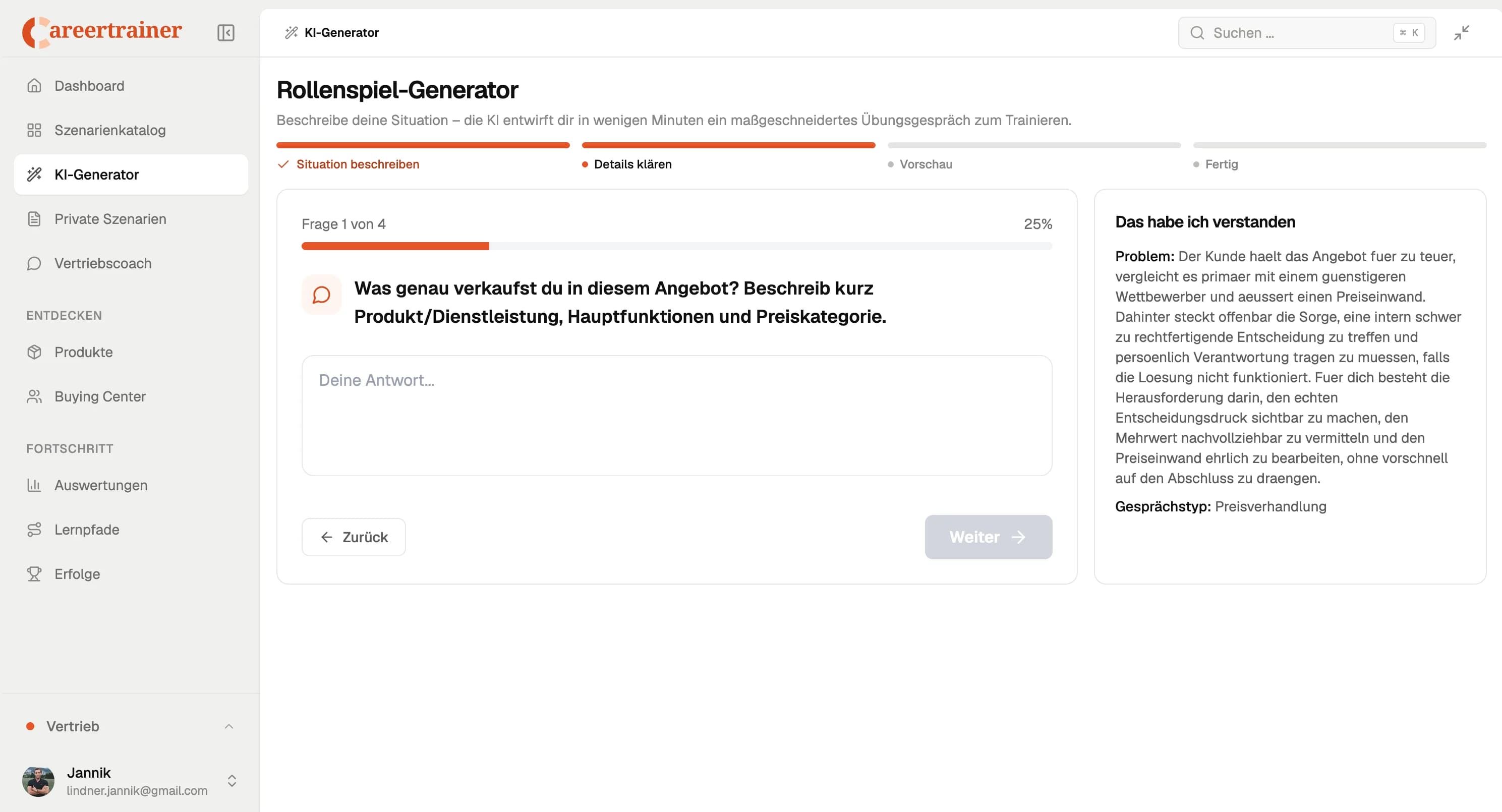The image size is (1502, 812).
Task: Click the third grey wizard progress segment
Action: click(1034, 145)
